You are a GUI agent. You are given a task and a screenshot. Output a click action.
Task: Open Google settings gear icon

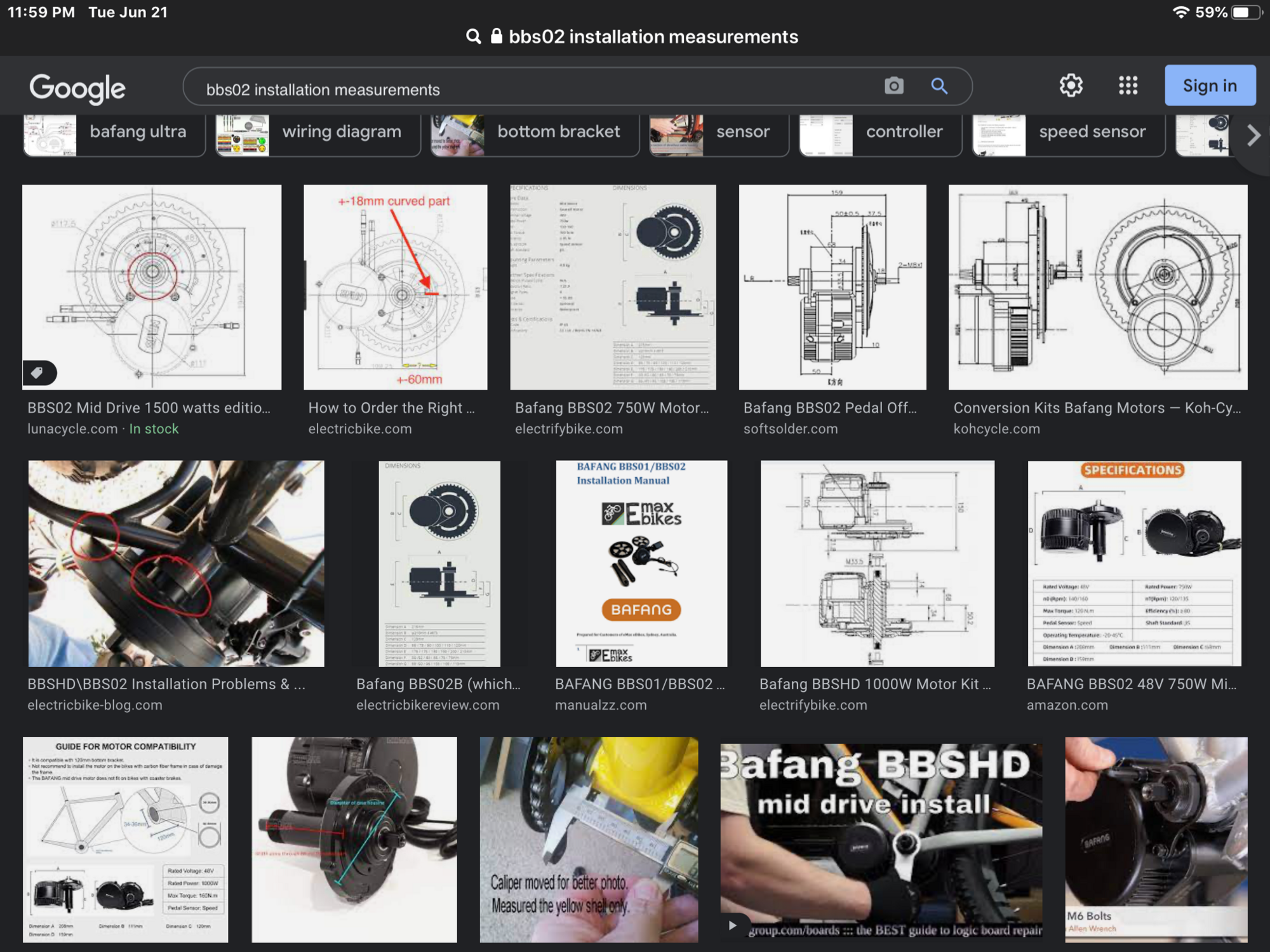point(1071,85)
